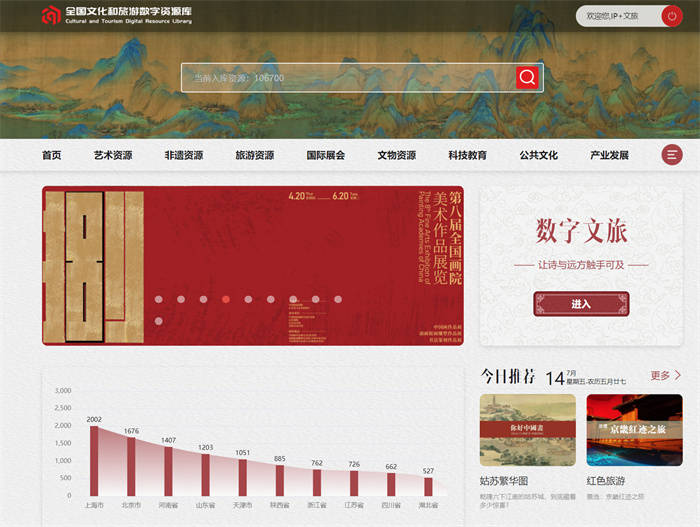700x527 pixels.
Task: Click the red power logout icon
Action: coord(671,16)
